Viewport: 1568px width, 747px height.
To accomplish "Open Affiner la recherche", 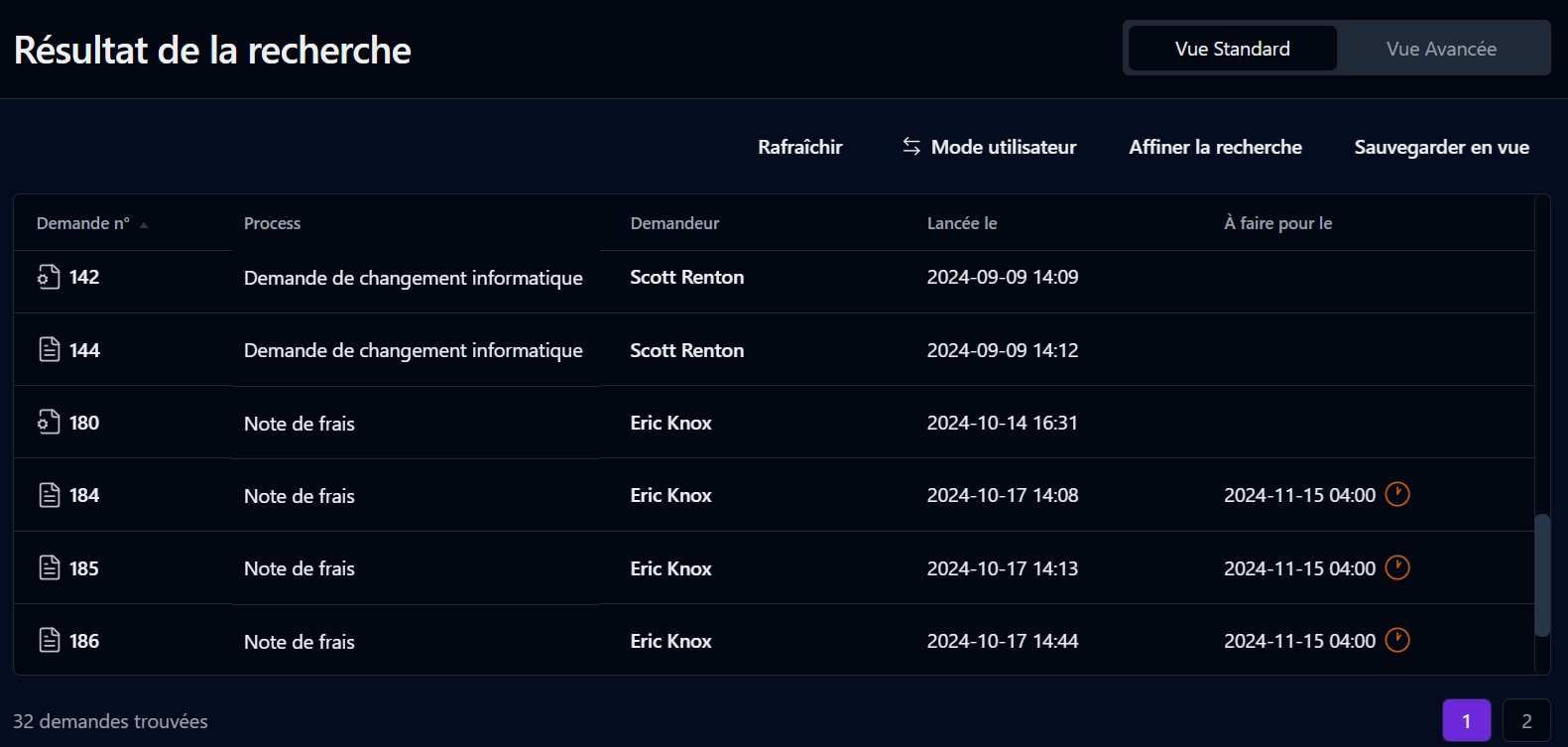I will pos(1215,147).
